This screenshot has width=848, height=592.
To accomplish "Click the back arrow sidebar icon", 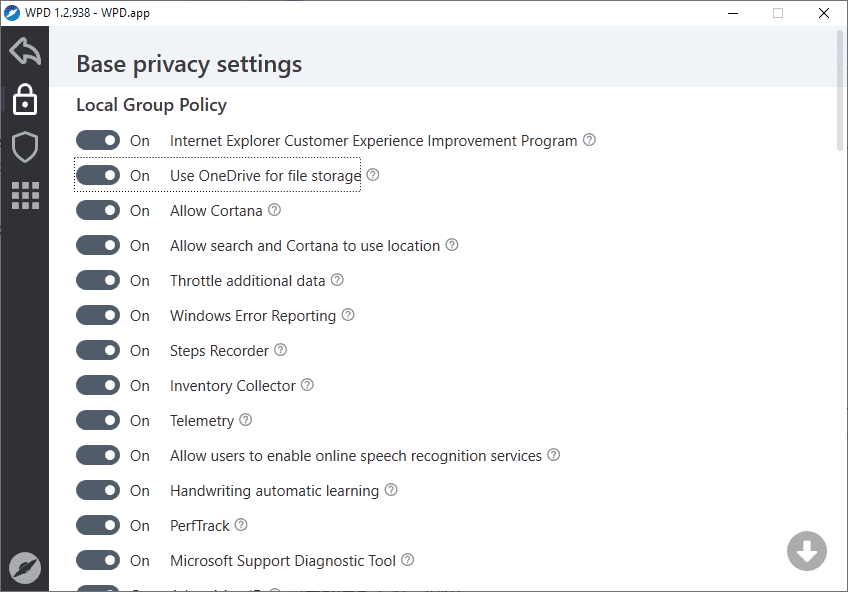I will (x=25, y=51).
